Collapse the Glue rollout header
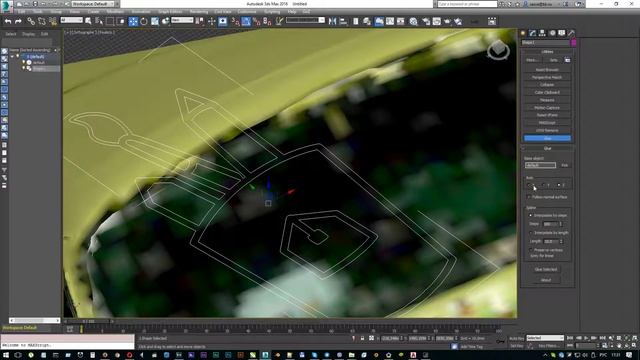640x360 pixels. 547,149
